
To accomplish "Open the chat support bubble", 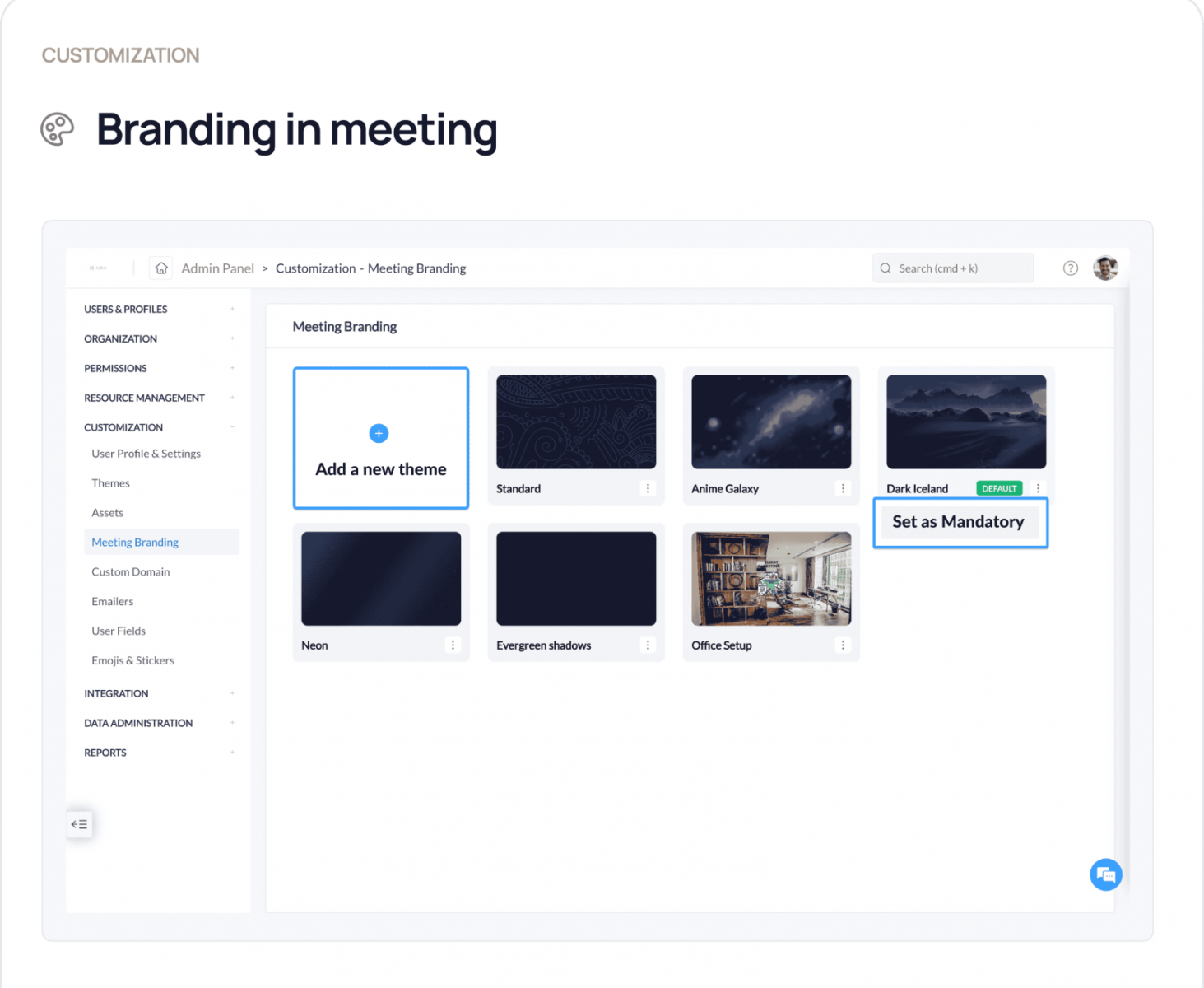I will pyautogui.click(x=1105, y=874).
